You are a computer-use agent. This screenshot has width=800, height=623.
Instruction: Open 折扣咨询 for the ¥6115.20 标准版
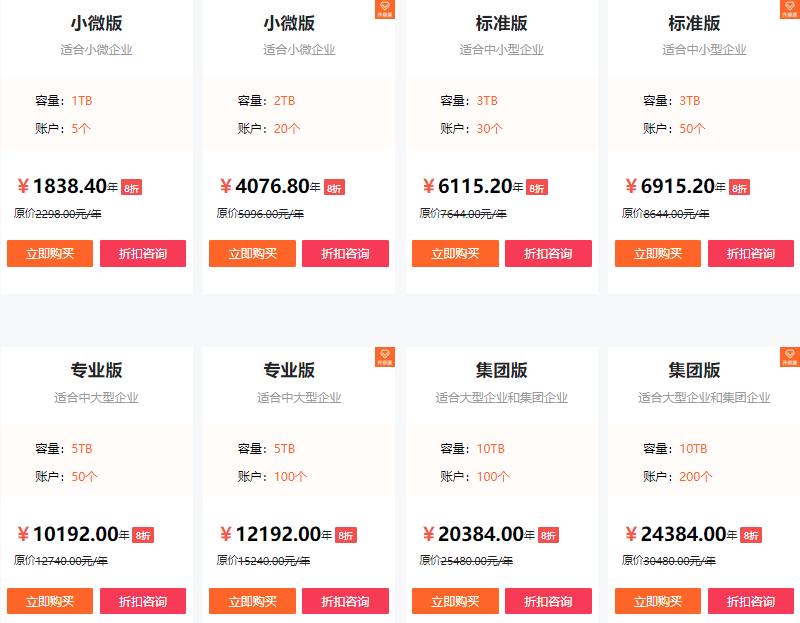[548, 254]
